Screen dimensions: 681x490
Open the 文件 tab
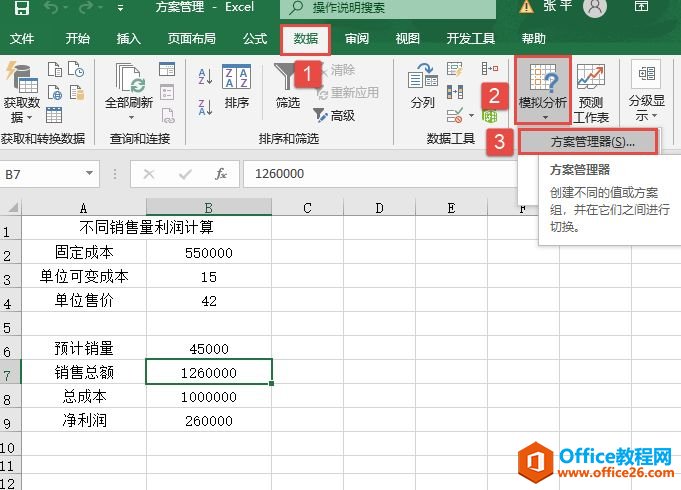pos(22,39)
